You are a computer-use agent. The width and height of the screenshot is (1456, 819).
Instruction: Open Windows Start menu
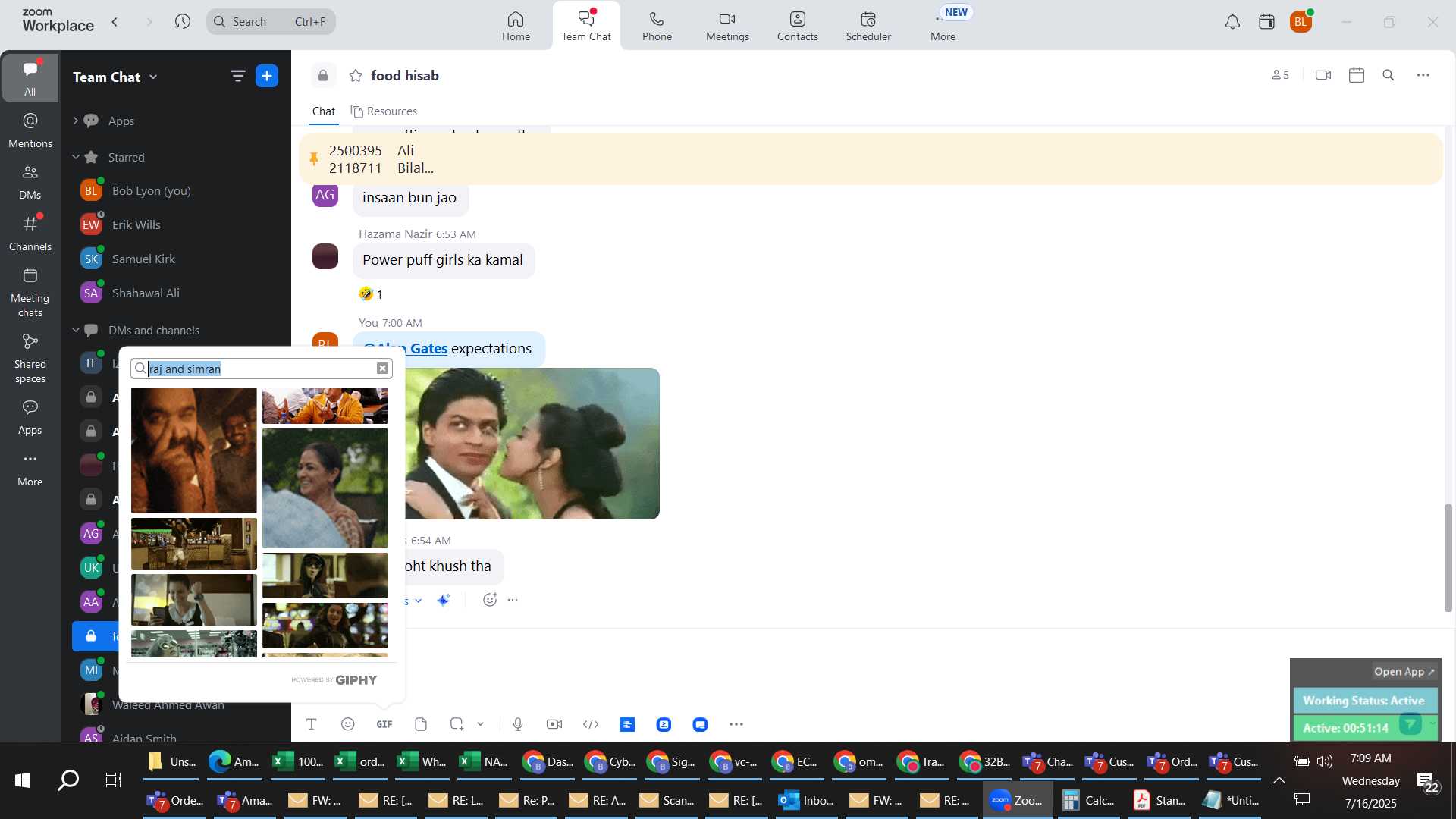point(22,780)
